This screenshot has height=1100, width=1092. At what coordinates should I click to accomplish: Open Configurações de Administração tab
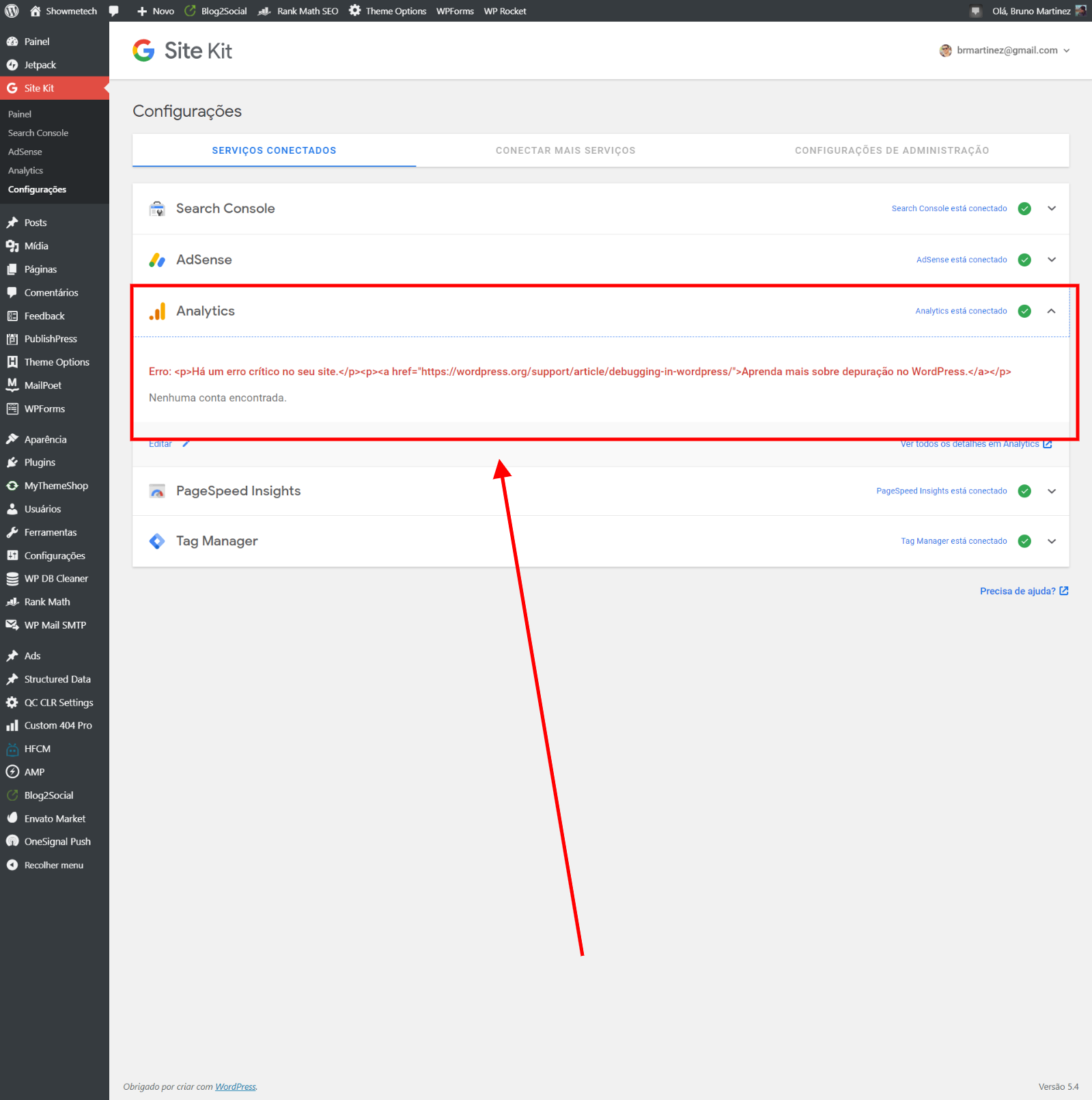[x=892, y=150]
